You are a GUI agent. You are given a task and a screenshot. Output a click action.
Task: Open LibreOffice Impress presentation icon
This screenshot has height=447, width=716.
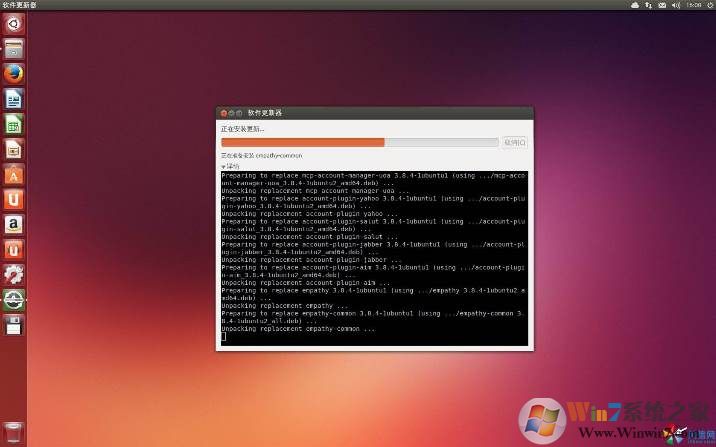click(14, 149)
